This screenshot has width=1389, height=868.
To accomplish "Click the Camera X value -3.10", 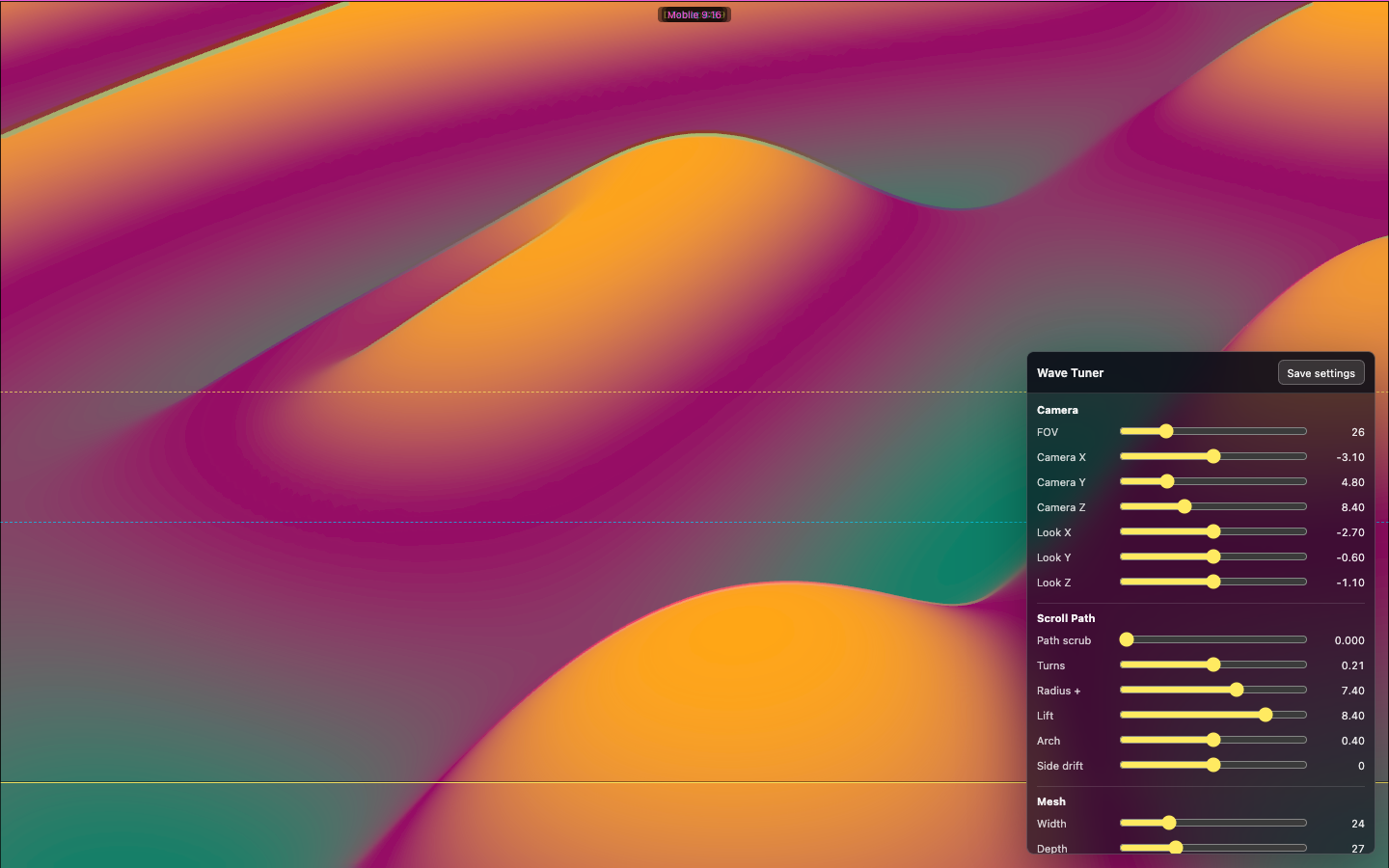I will [1350, 457].
